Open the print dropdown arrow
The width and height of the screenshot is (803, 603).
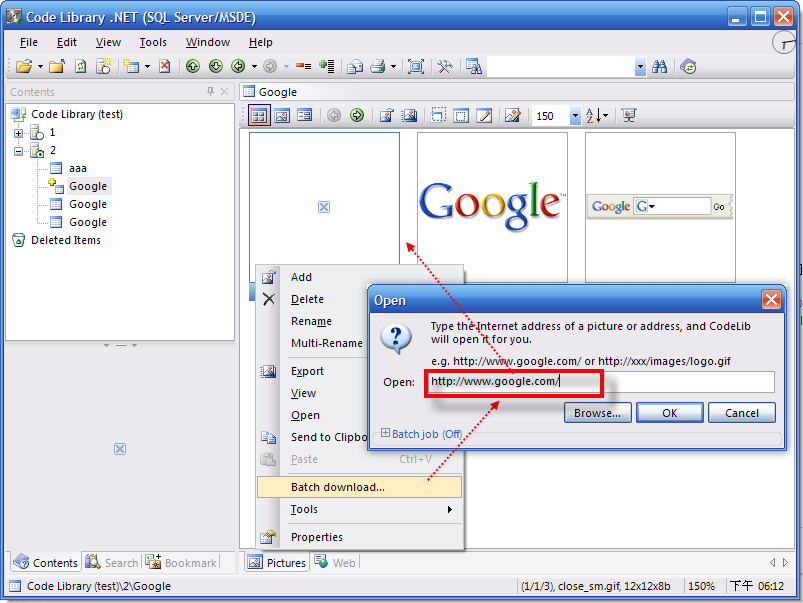393,67
